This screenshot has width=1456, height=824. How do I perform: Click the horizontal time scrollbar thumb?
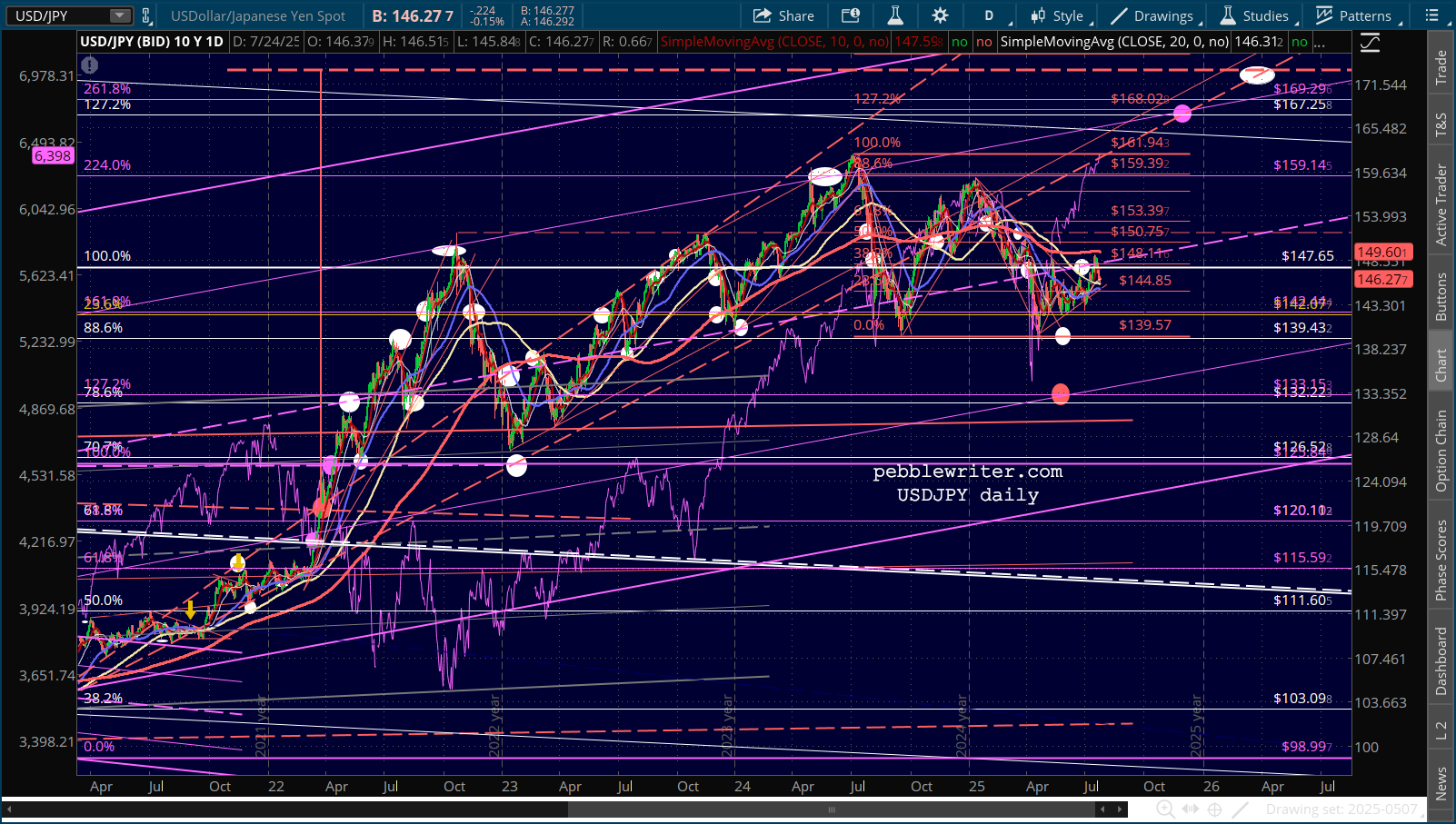[x=832, y=809]
